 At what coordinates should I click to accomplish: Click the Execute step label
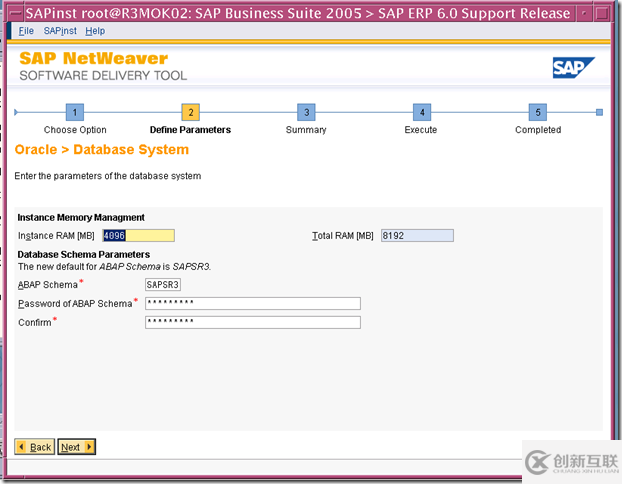[x=421, y=130]
